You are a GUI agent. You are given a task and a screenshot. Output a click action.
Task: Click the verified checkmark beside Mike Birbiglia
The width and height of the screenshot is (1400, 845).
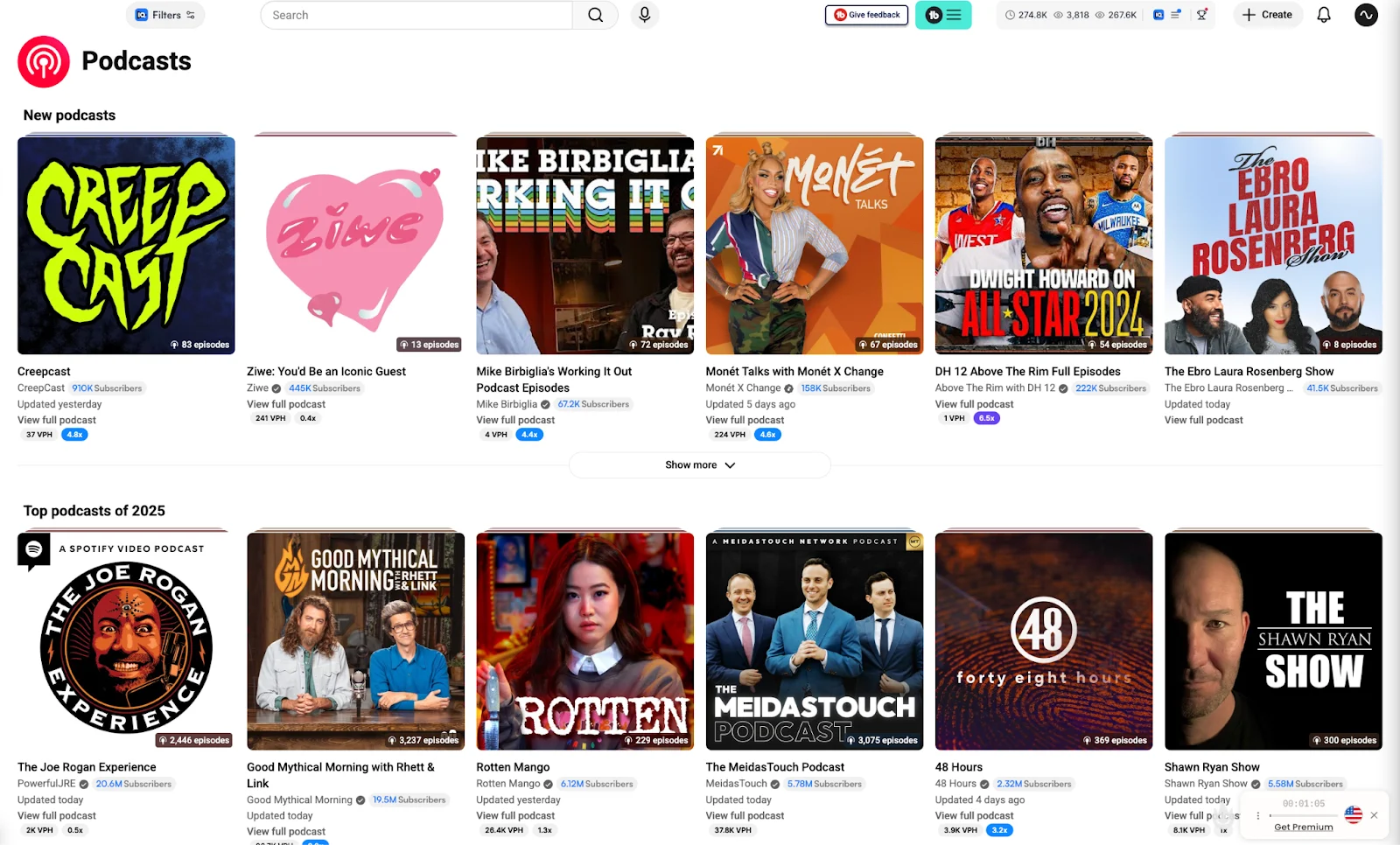pos(543,404)
